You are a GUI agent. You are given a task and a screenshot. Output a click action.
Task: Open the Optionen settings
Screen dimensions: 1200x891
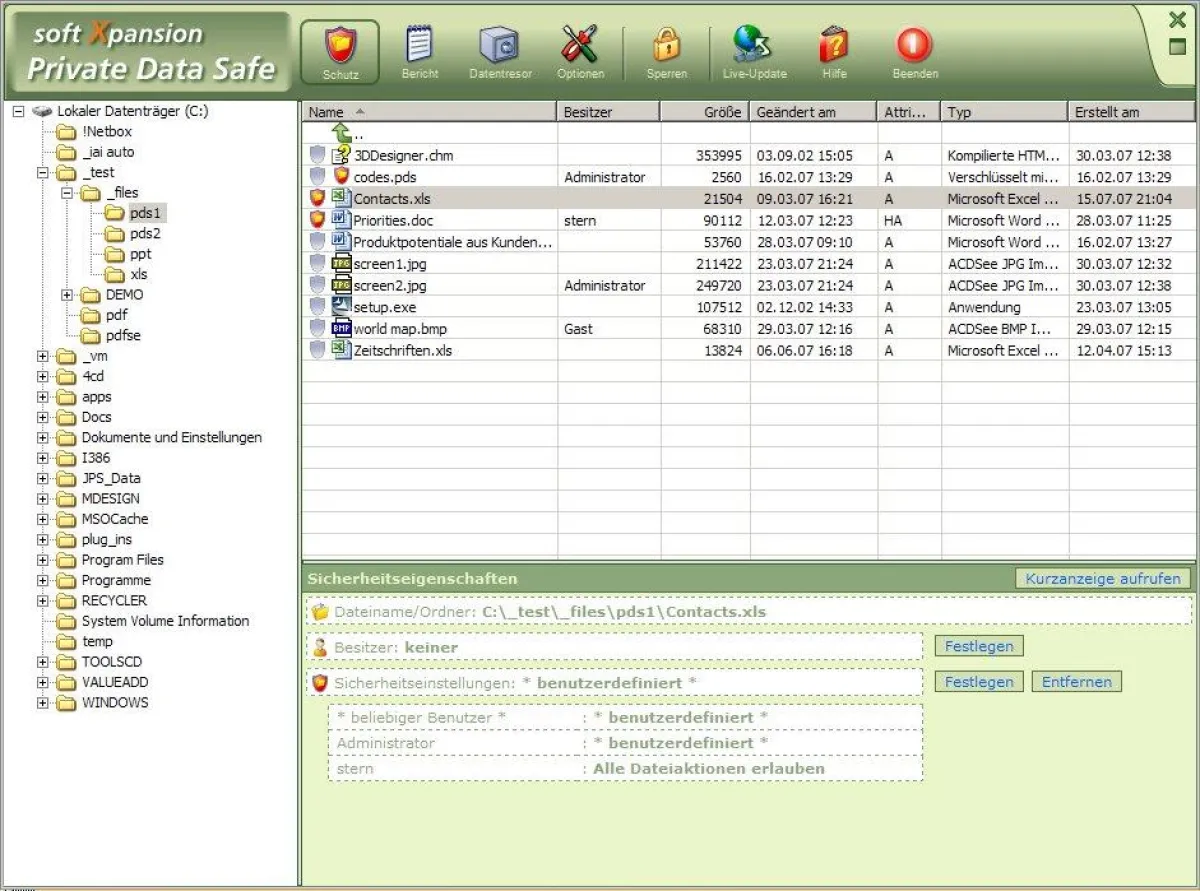pyautogui.click(x=580, y=48)
